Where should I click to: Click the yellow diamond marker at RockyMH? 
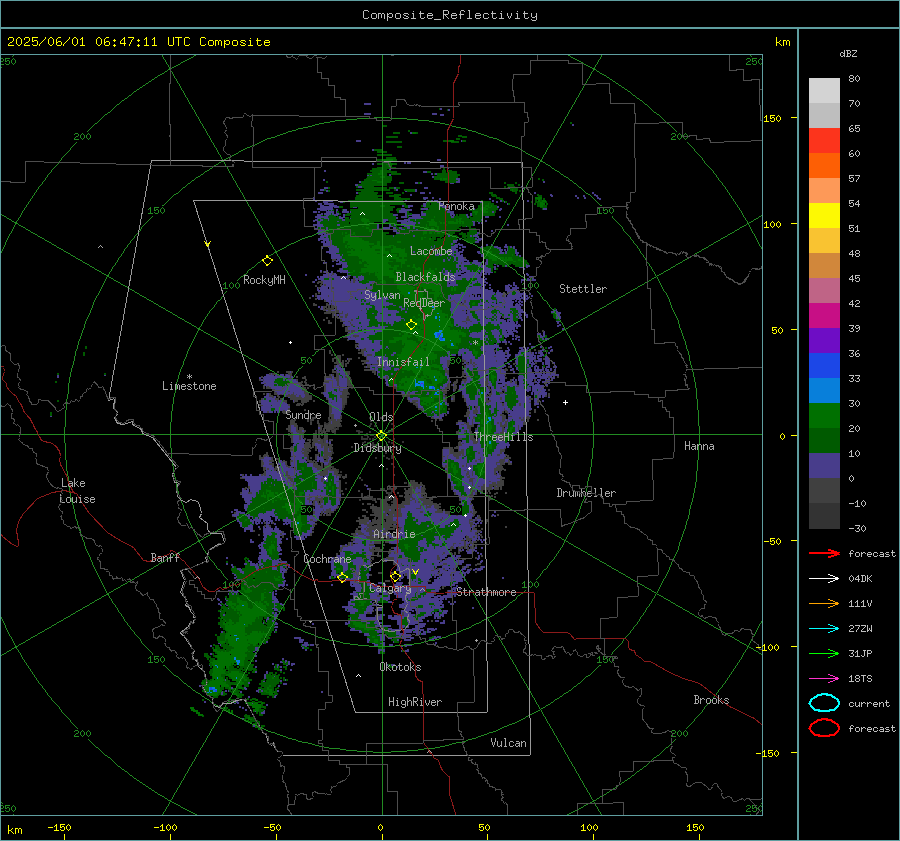267,261
